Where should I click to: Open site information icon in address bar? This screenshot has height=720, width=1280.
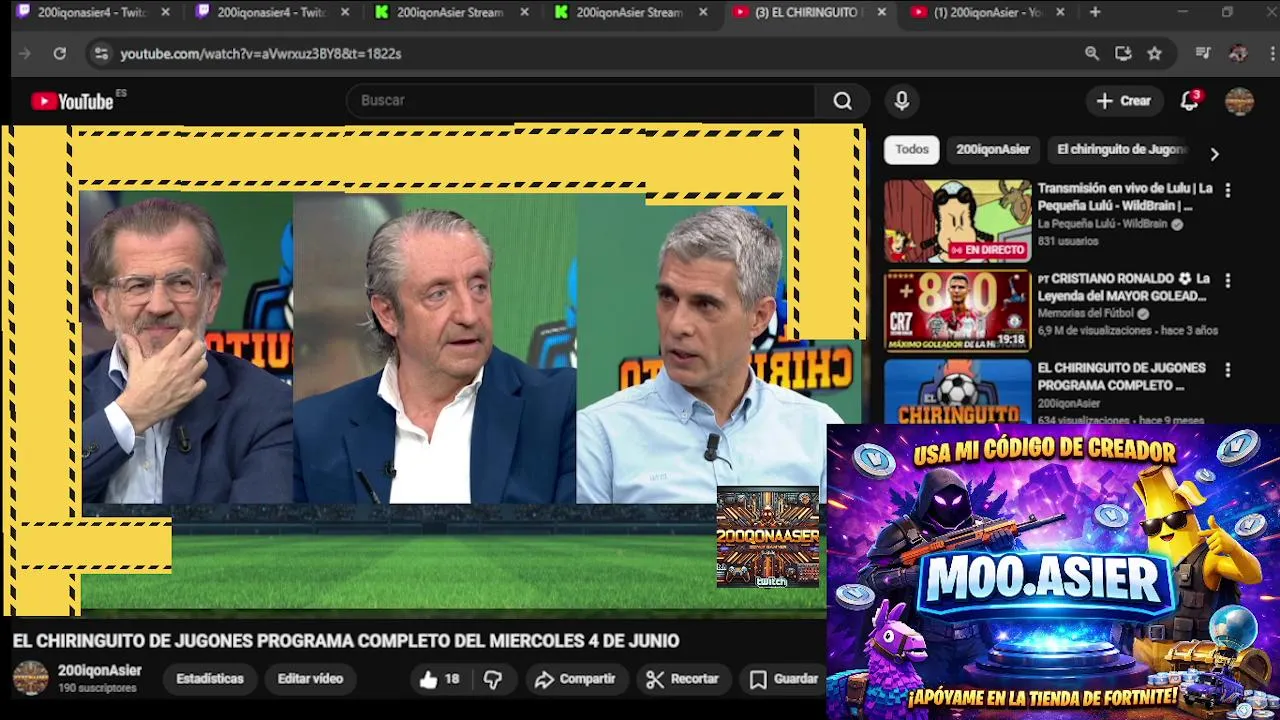(100, 54)
